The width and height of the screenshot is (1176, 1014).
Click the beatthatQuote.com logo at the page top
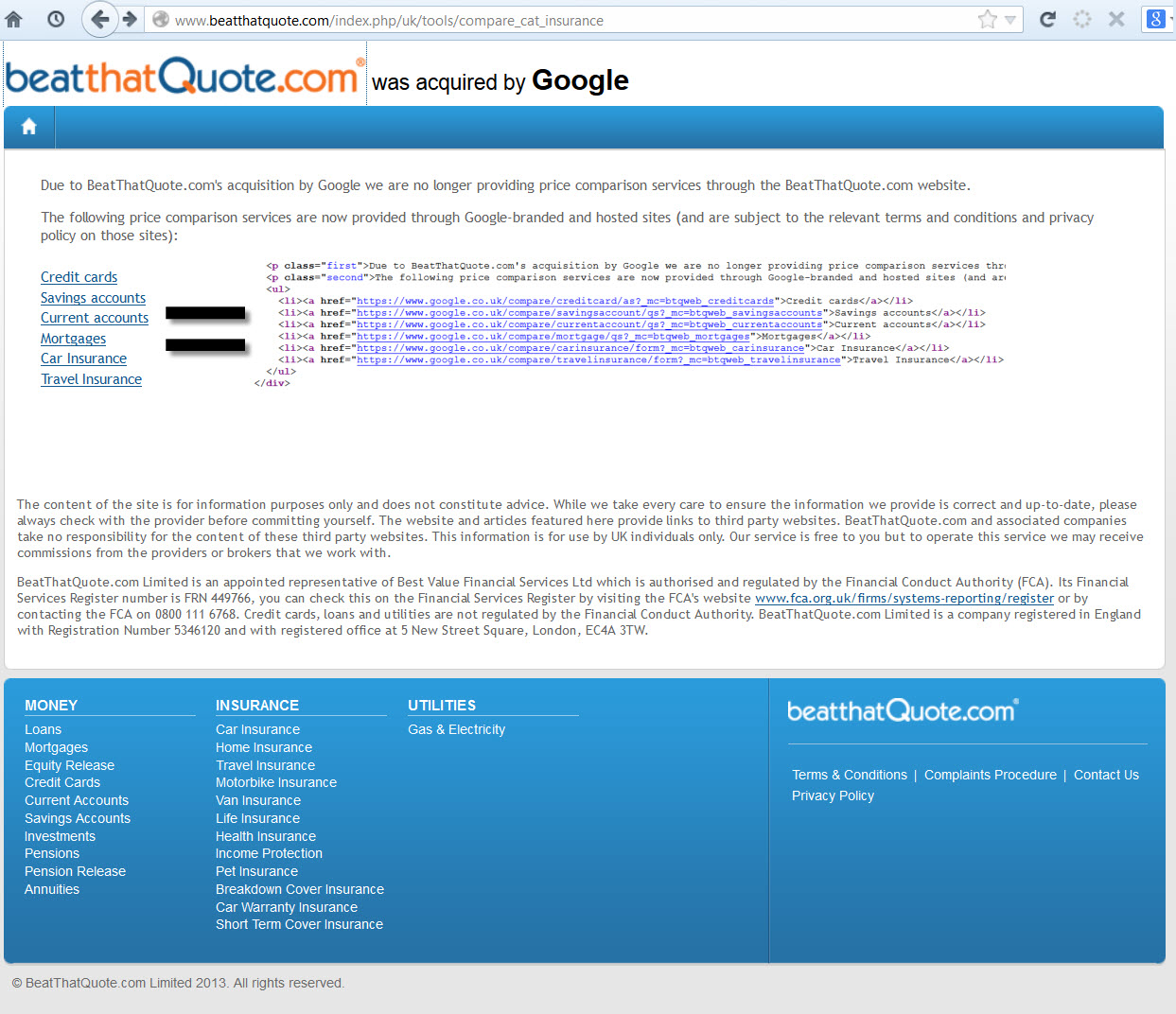tap(184, 77)
